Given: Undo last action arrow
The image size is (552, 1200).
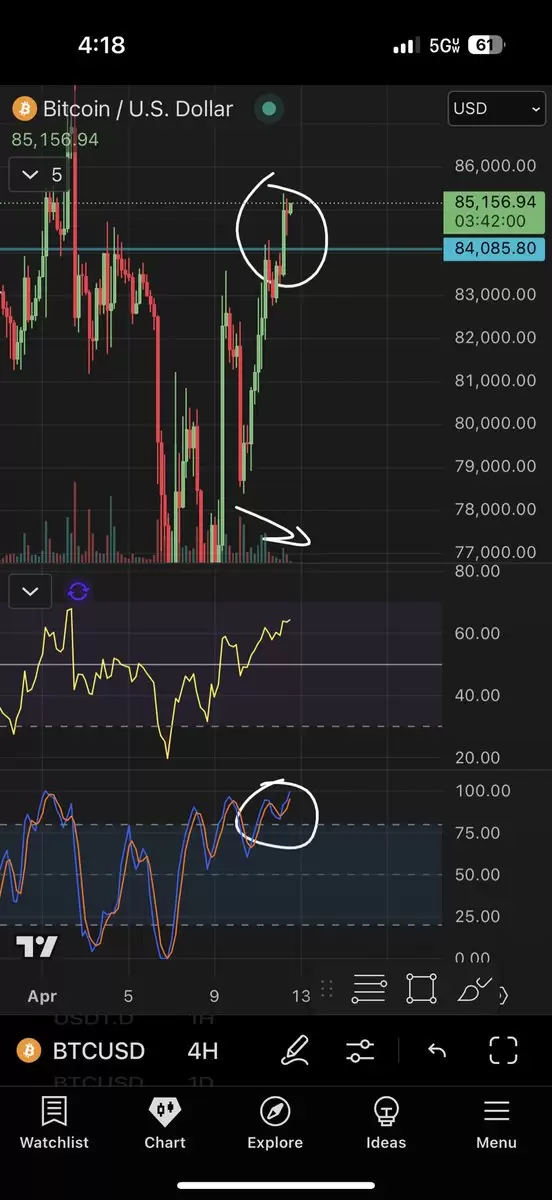Looking at the screenshot, I should 436,1050.
